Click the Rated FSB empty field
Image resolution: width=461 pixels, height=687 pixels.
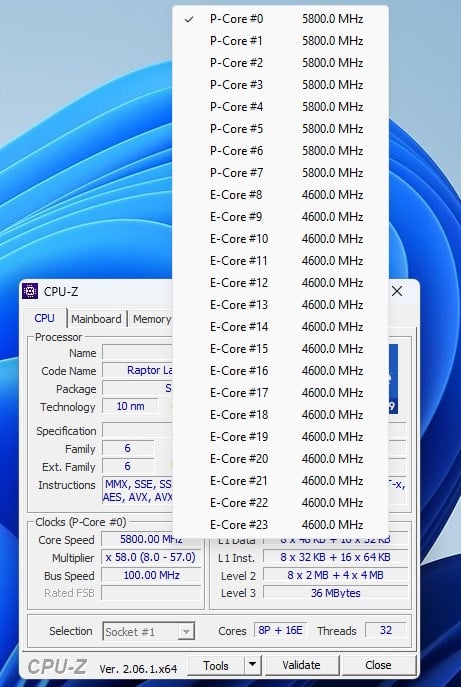coord(151,593)
